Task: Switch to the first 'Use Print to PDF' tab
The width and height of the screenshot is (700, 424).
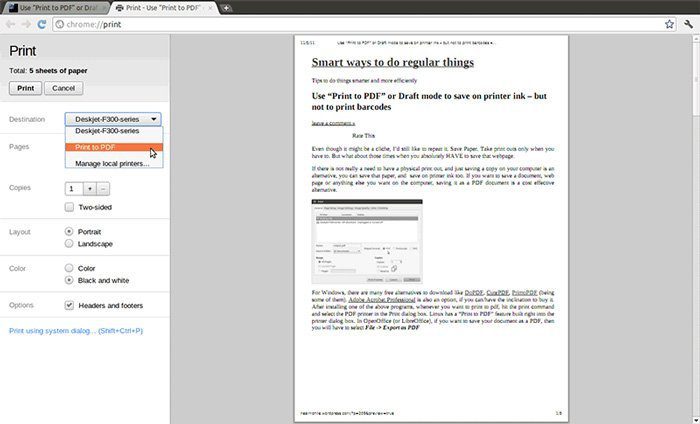Action: click(57, 8)
